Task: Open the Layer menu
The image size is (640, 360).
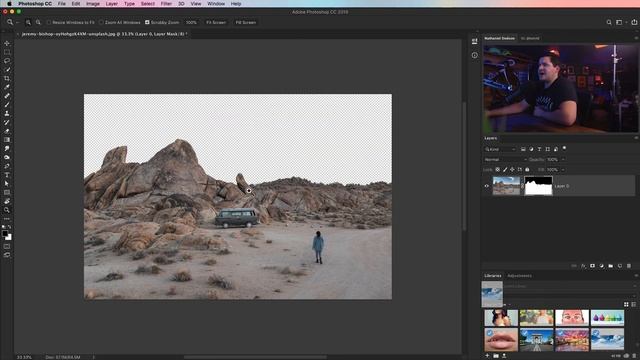Action: [111, 4]
